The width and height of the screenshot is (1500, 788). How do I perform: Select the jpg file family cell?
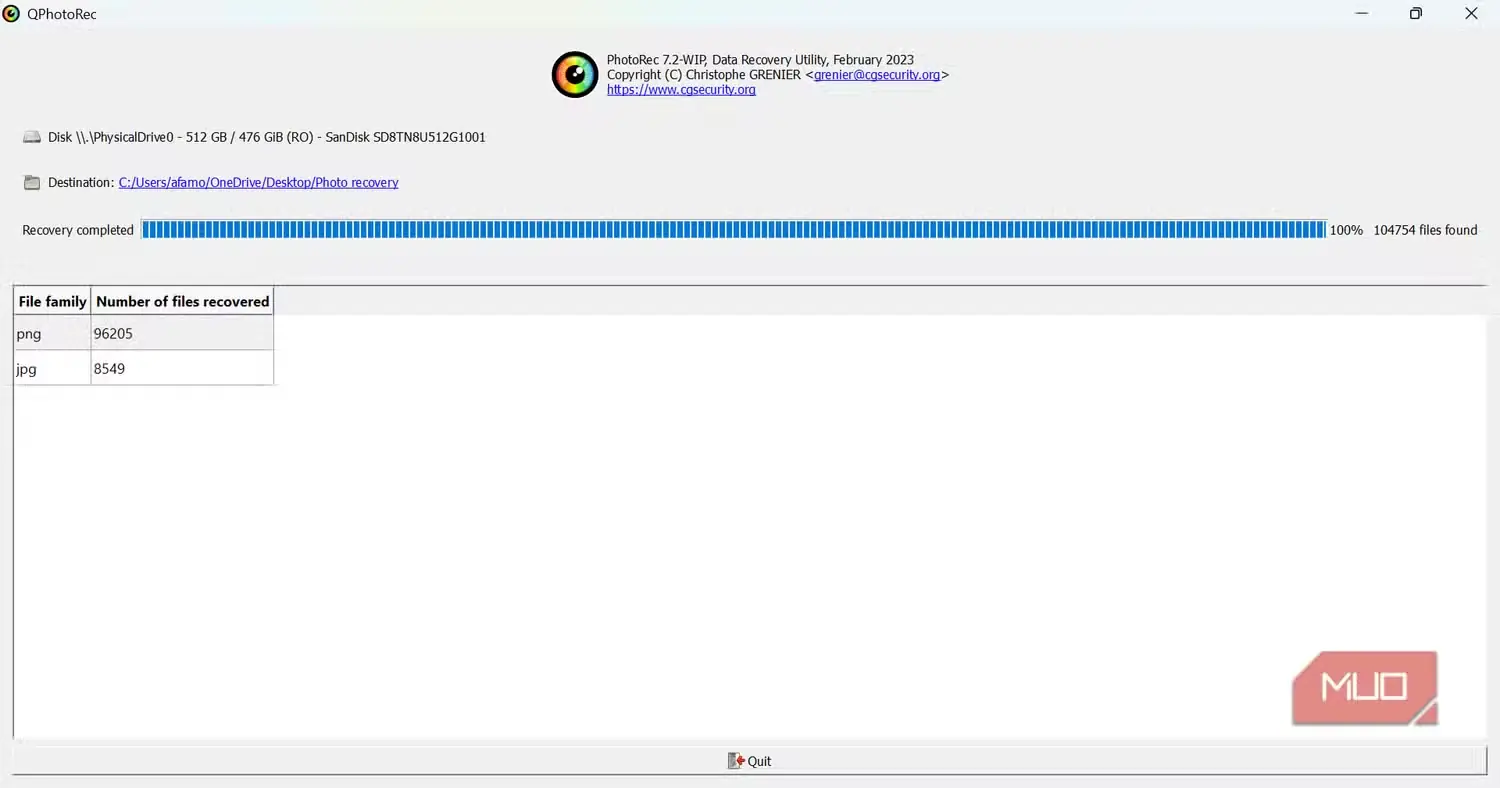[52, 368]
